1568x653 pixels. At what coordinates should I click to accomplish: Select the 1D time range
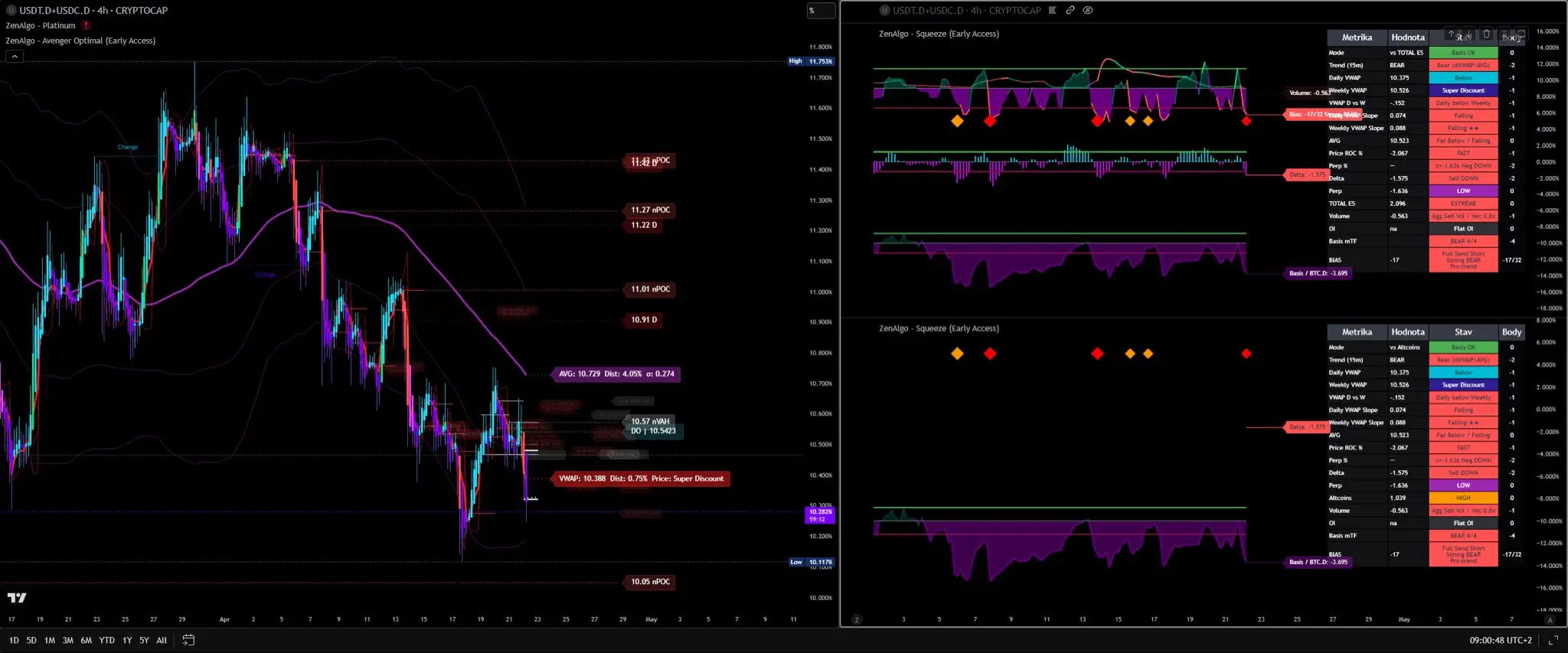(14, 640)
